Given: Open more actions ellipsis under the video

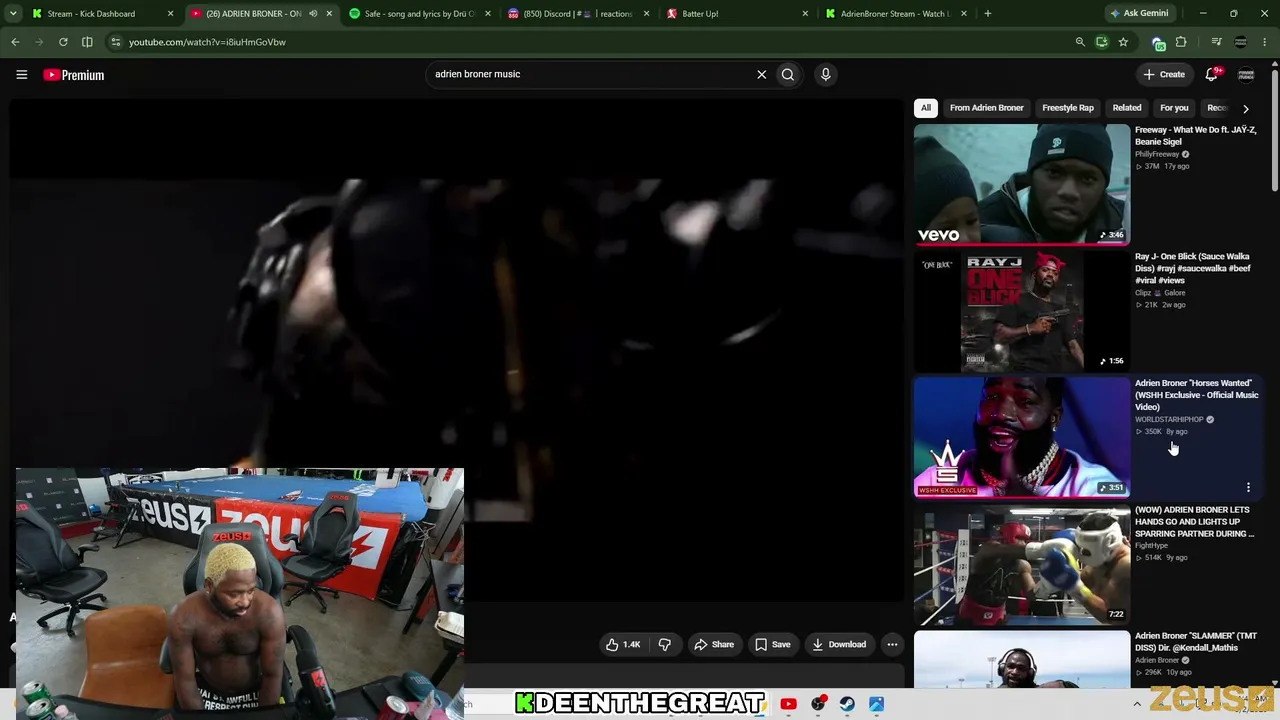Looking at the screenshot, I should tap(892, 645).
